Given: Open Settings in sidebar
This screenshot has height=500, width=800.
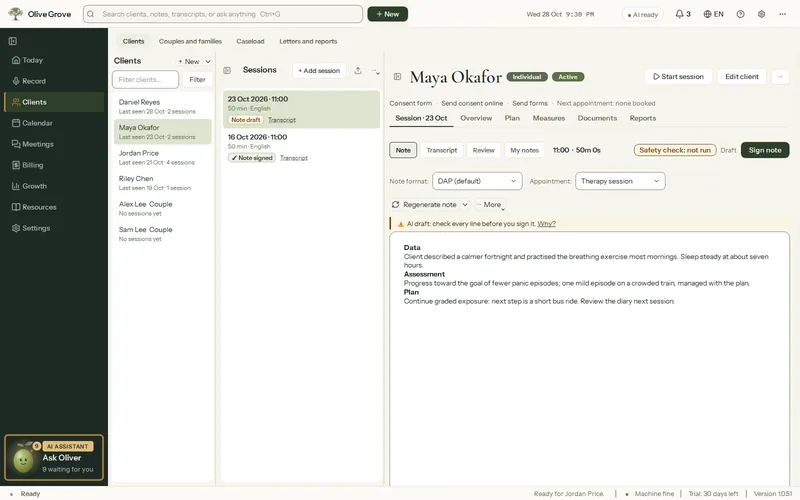Looking at the screenshot, I should coord(54,228).
